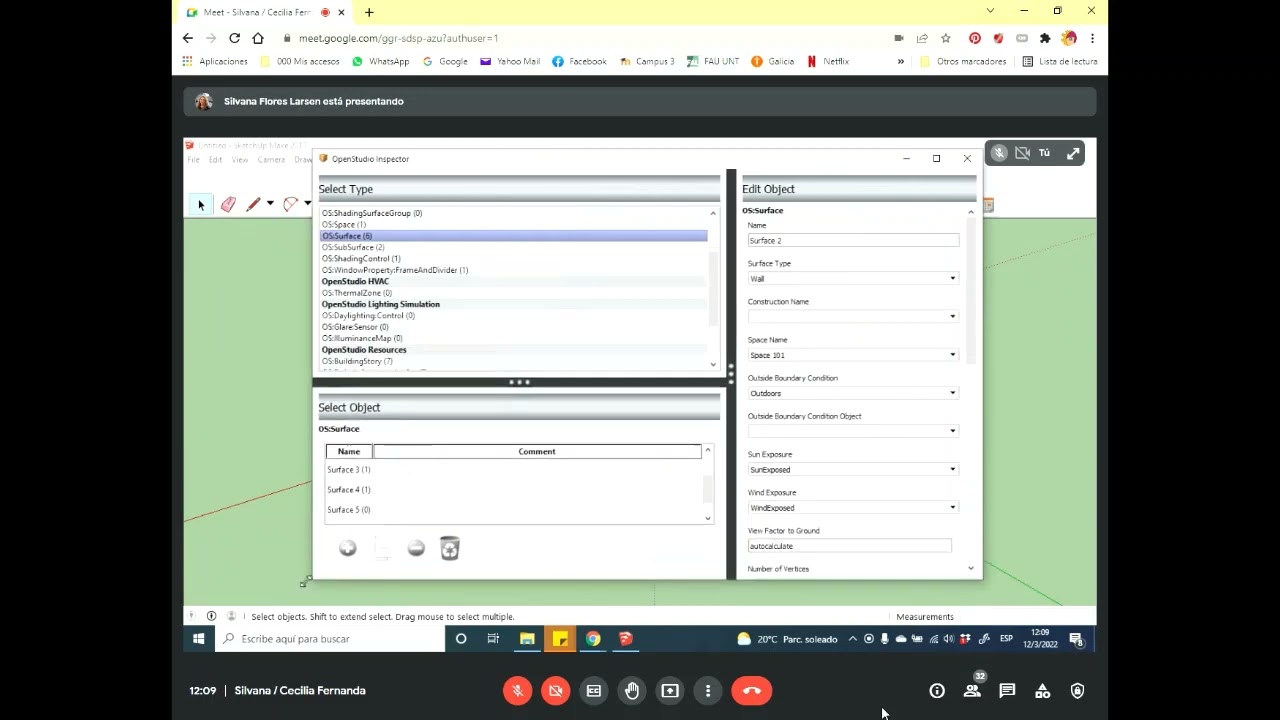Image resolution: width=1280 pixels, height=720 pixels.
Task: Go back in Chrome
Action: point(188,38)
